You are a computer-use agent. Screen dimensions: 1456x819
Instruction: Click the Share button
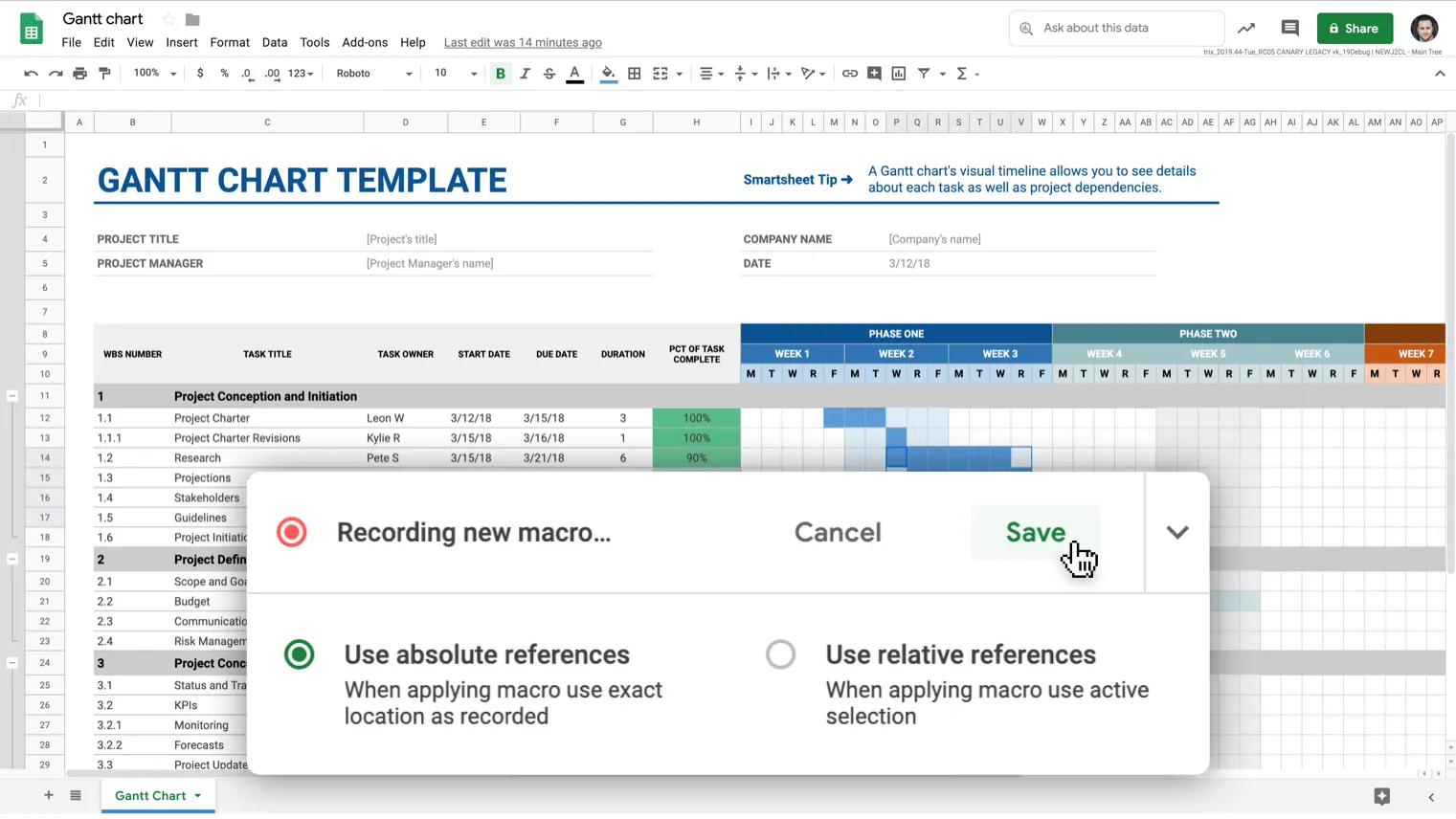click(1355, 29)
